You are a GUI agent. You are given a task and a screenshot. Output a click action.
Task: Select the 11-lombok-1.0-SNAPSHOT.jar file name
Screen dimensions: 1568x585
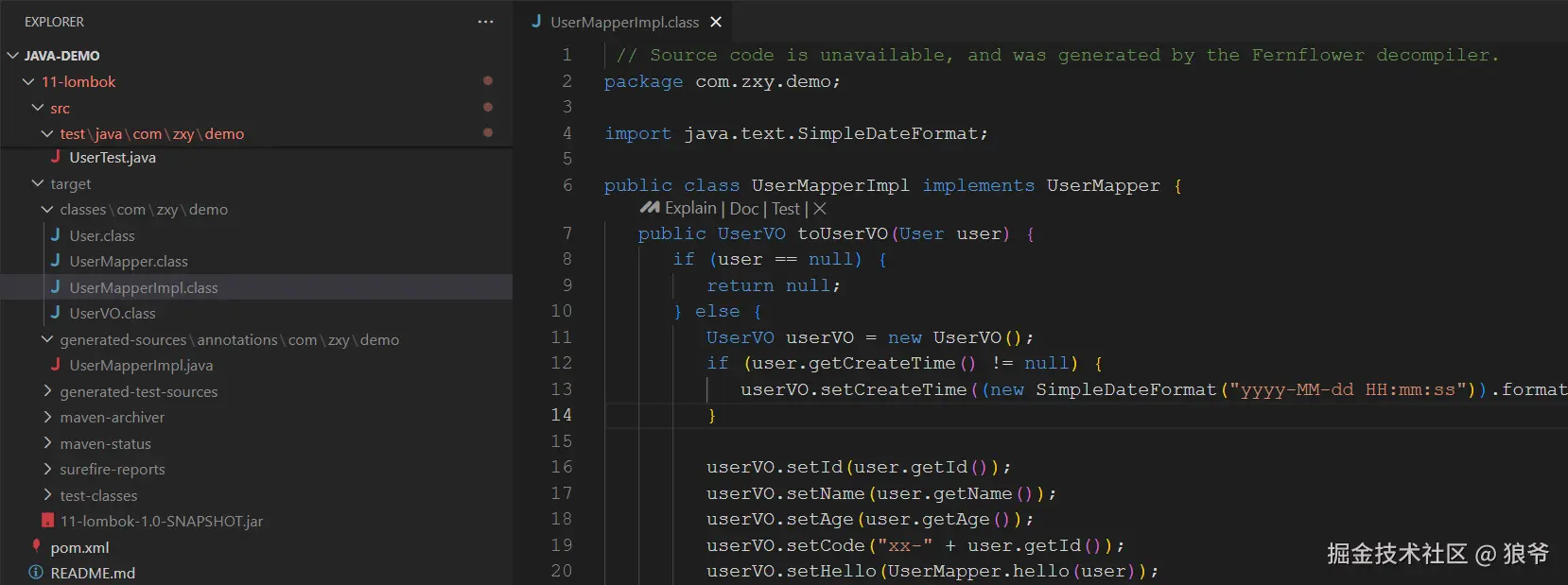pyautogui.click(x=162, y=521)
